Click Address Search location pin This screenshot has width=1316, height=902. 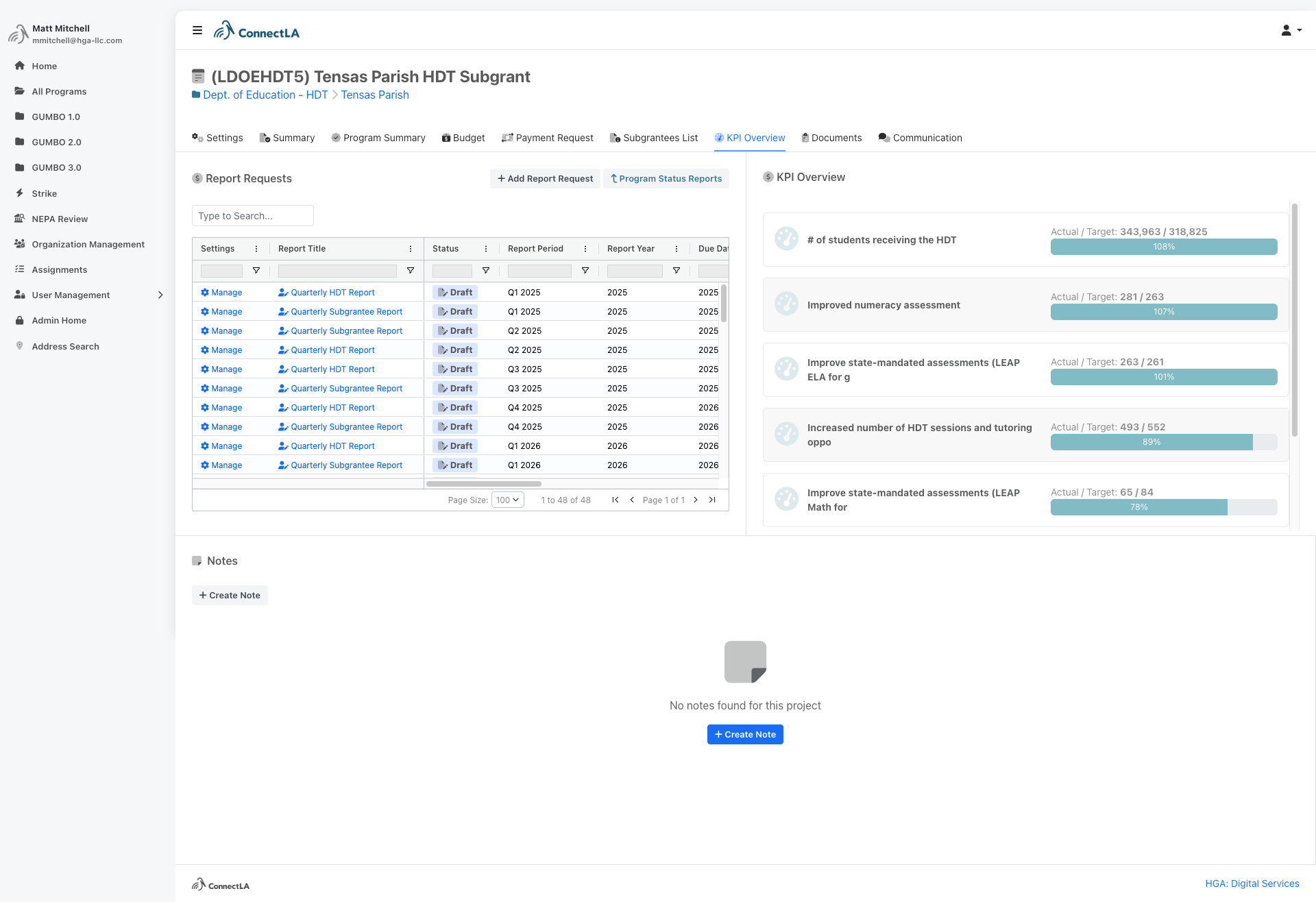coord(20,346)
